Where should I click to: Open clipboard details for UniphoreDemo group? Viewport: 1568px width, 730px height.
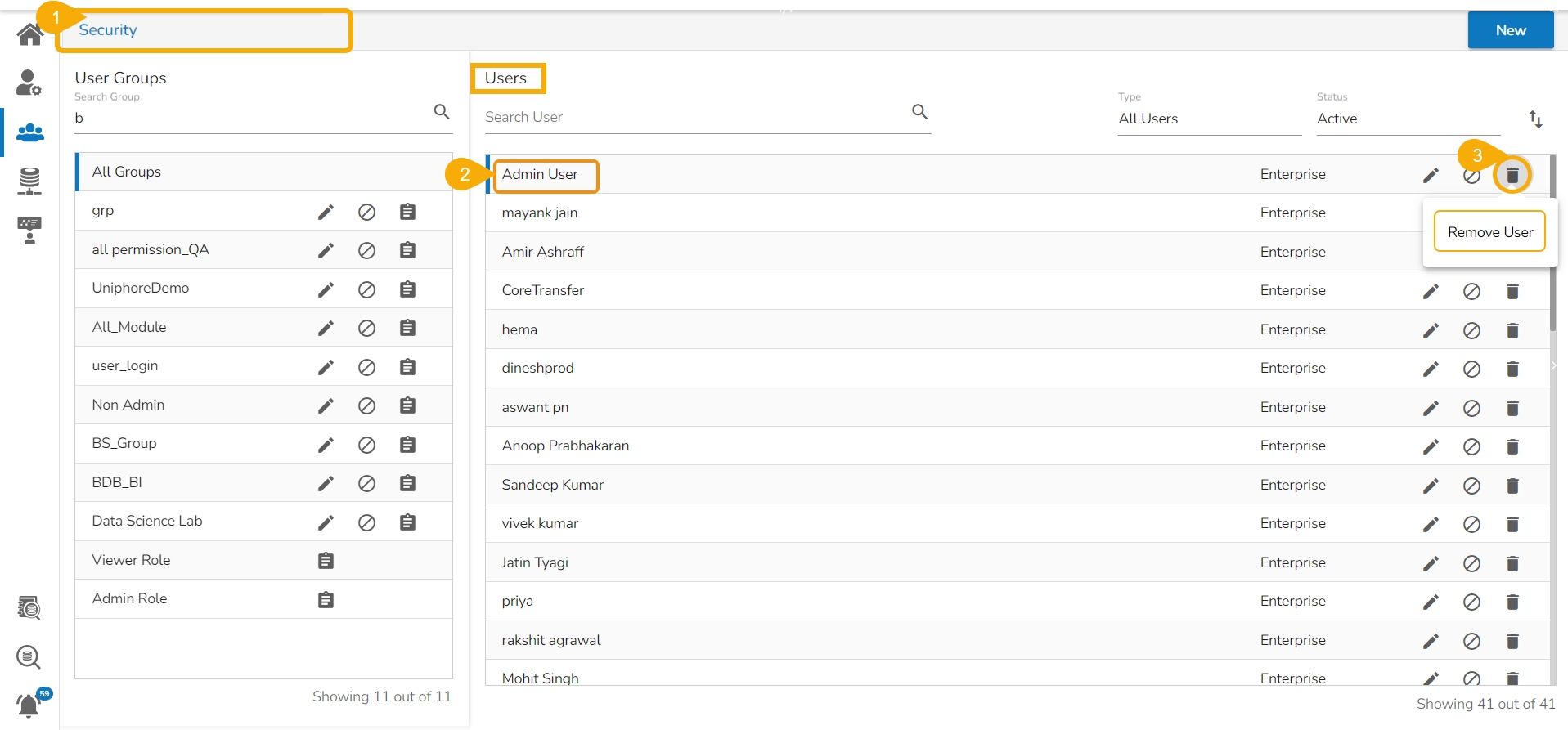point(407,289)
